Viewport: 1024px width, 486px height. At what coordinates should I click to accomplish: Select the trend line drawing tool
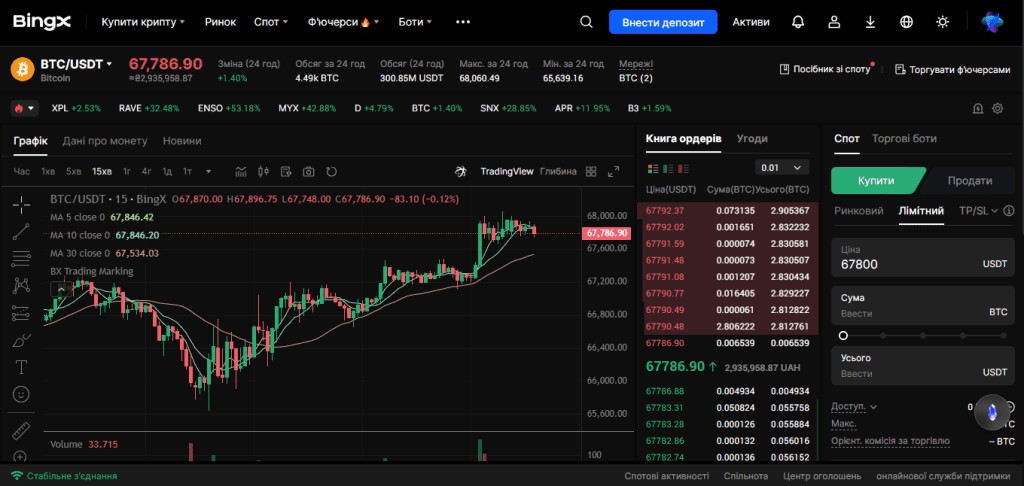21,231
